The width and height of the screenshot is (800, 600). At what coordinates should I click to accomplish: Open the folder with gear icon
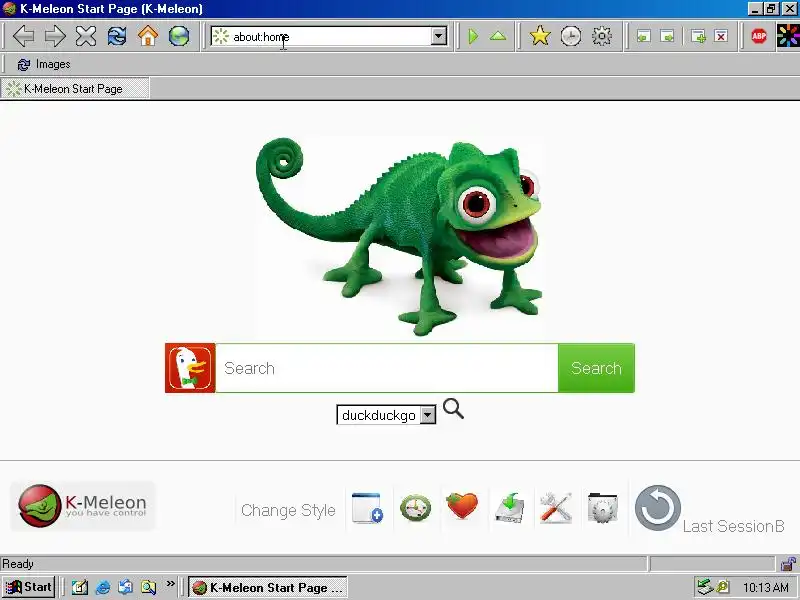[x=603, y=508]
